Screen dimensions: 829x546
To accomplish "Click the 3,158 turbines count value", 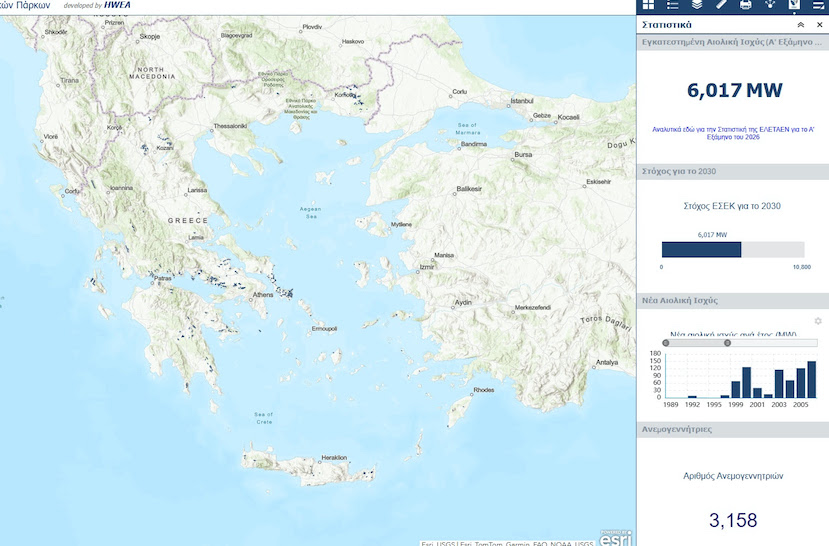I will pos(733,520).
